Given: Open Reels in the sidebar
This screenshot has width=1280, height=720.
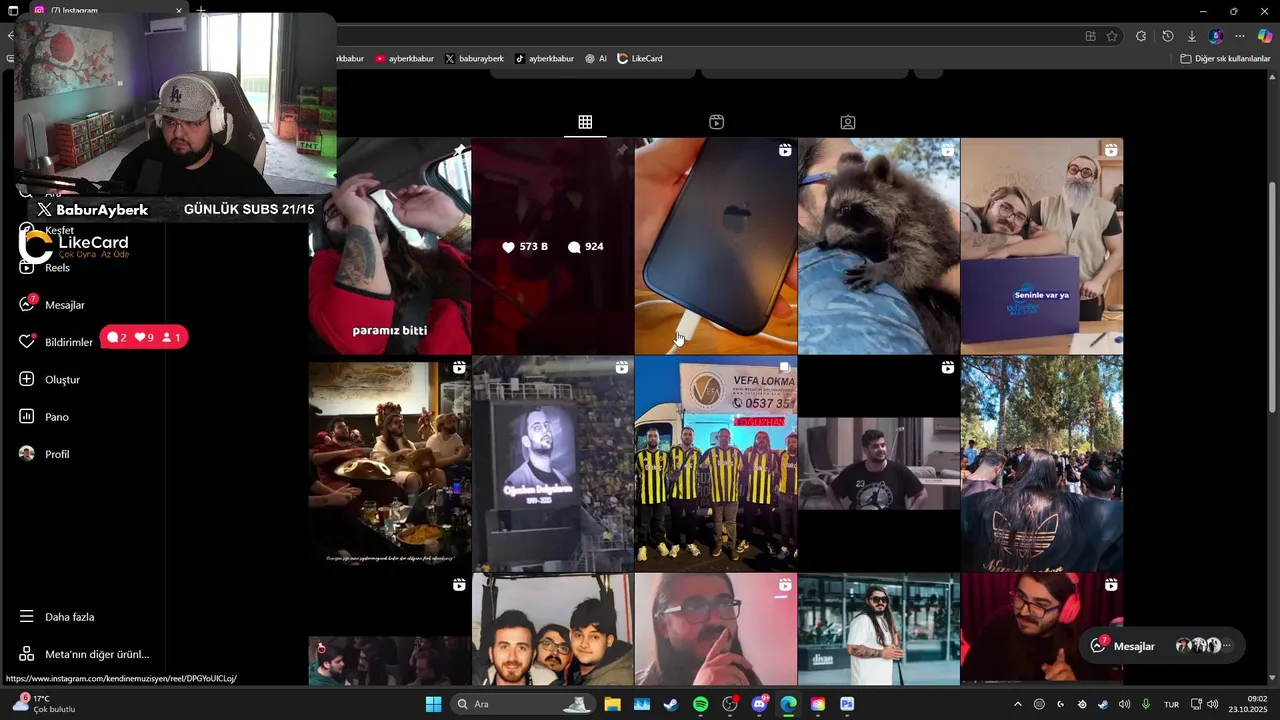Looking at the screenshot, I should 57,268.
